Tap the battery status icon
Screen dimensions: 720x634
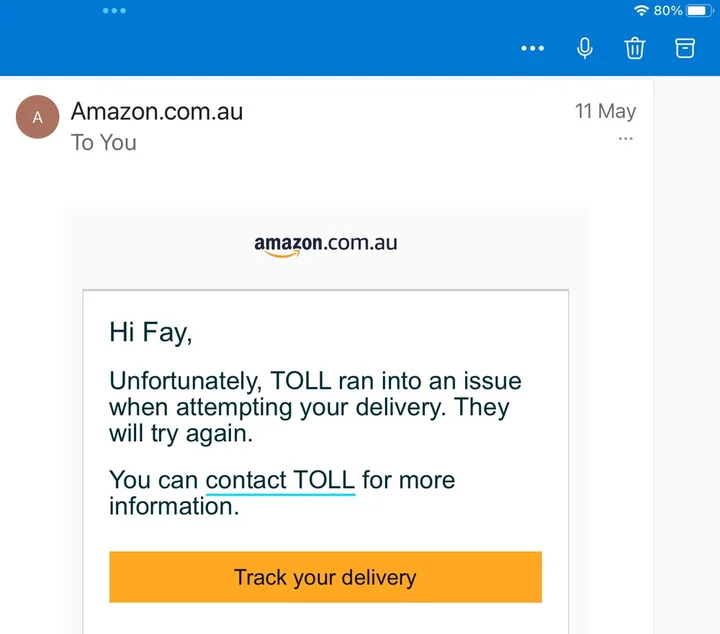tap(698, 11)
